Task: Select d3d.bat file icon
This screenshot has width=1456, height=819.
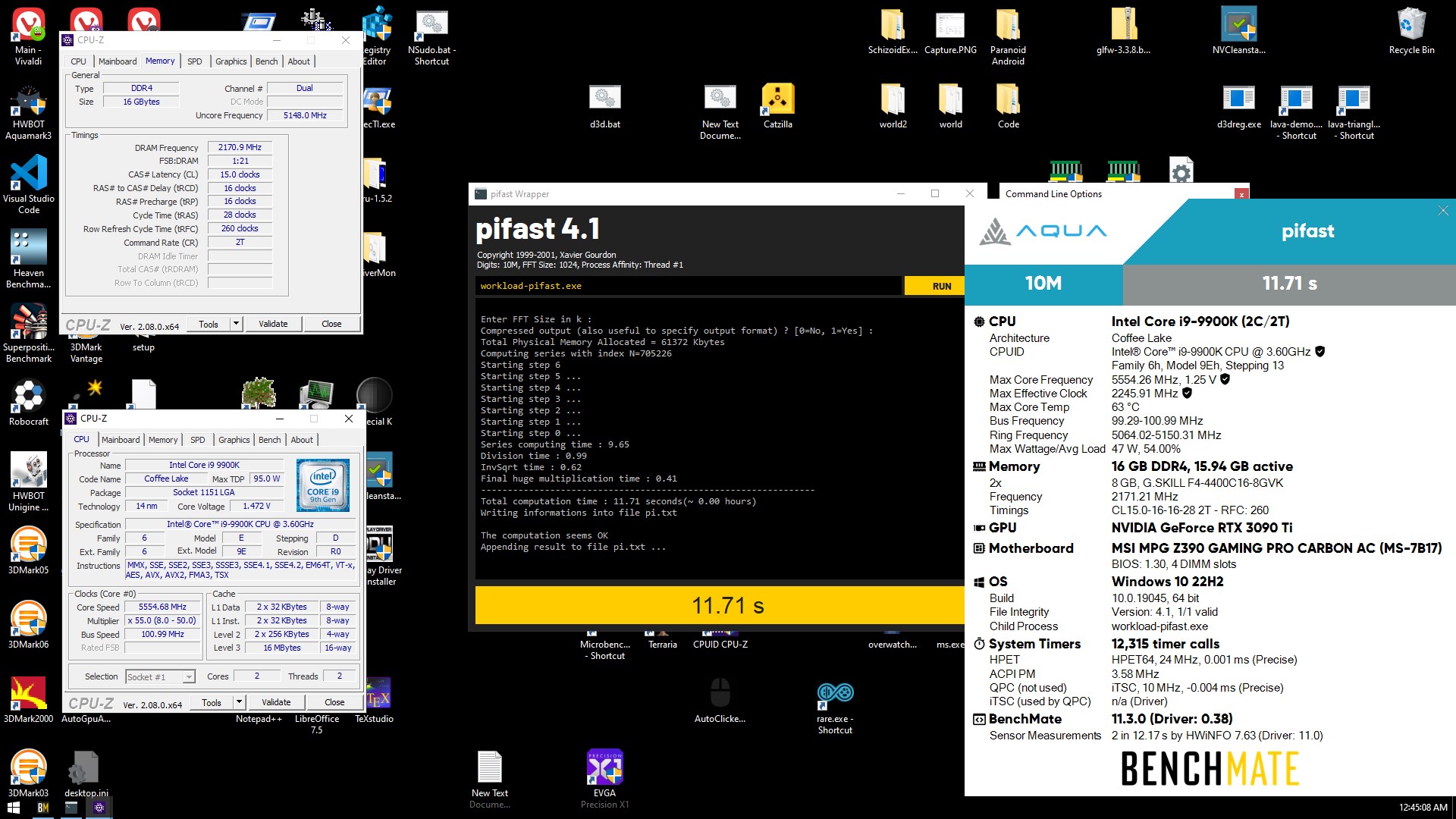Action: (x=605, y=105)
